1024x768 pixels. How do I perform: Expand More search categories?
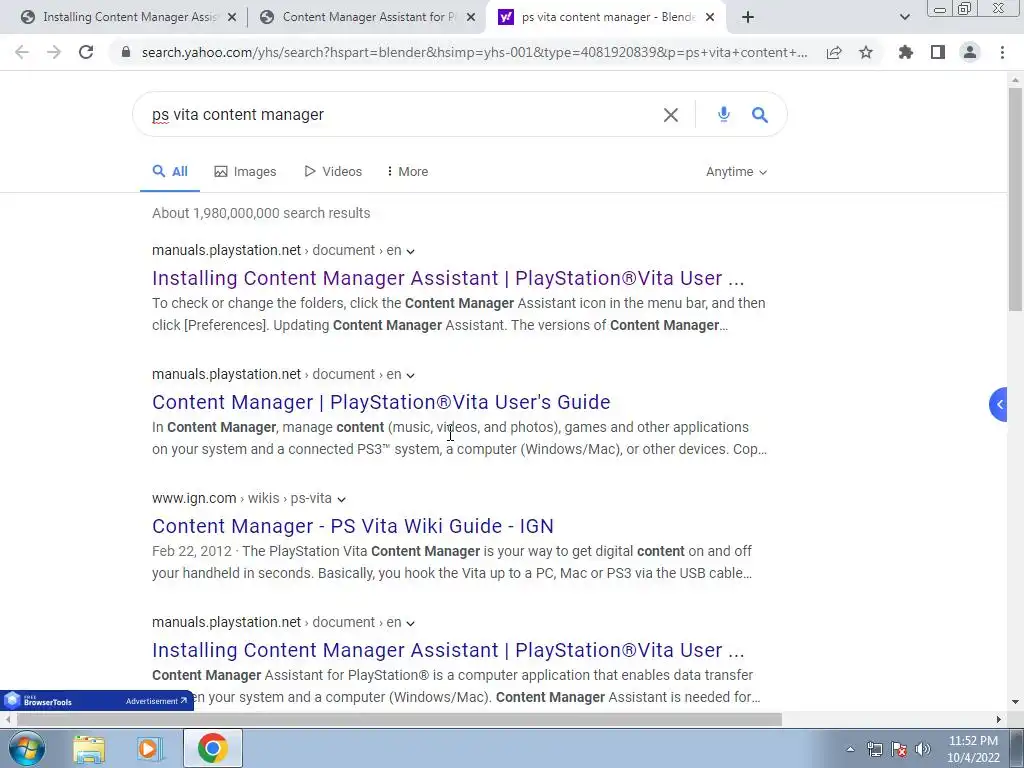408,172
